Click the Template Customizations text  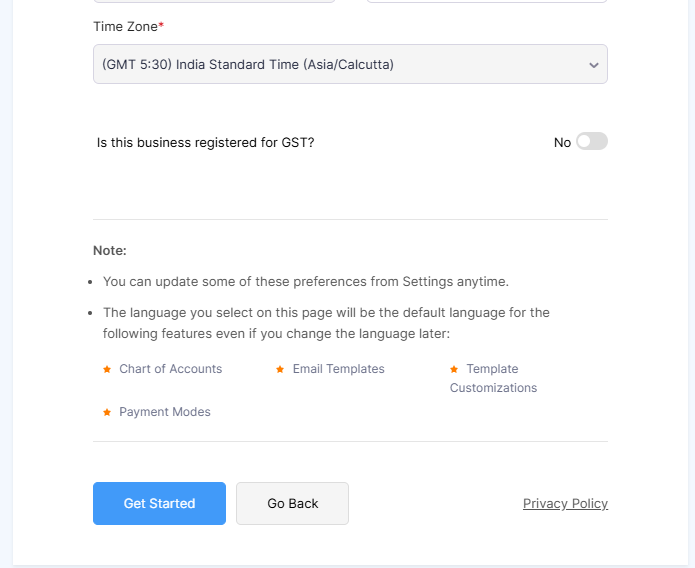coord(493,378)
